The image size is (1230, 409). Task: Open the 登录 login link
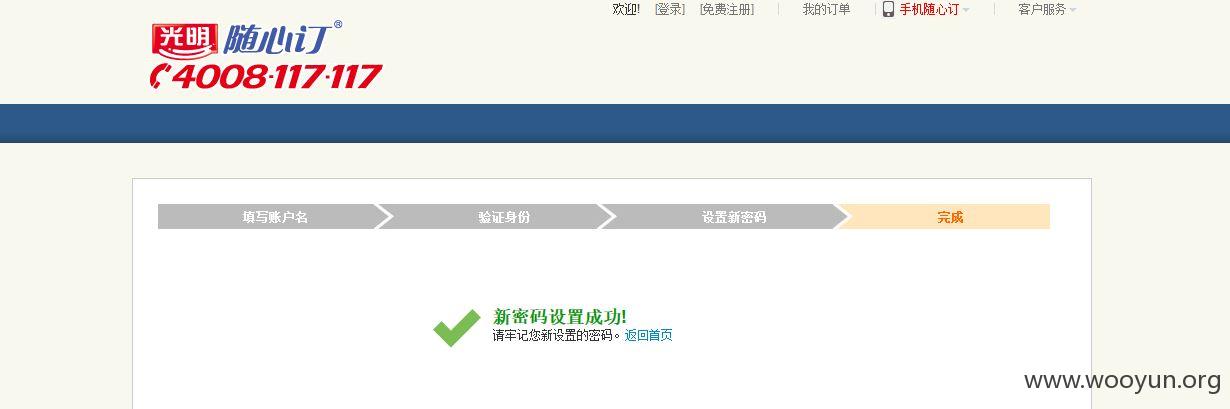[x=670, y=9]
